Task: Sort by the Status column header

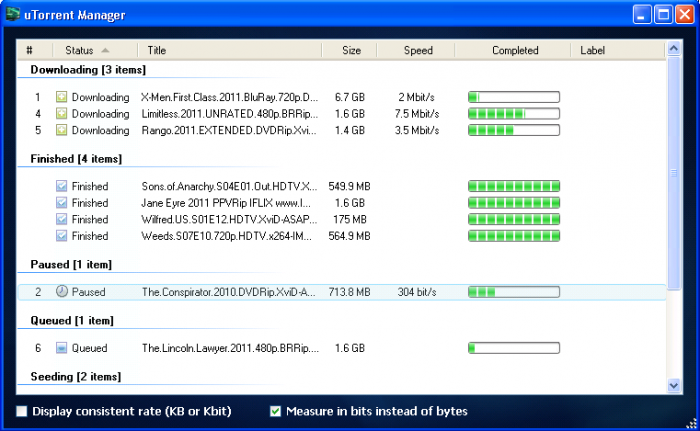Action: 95,50
